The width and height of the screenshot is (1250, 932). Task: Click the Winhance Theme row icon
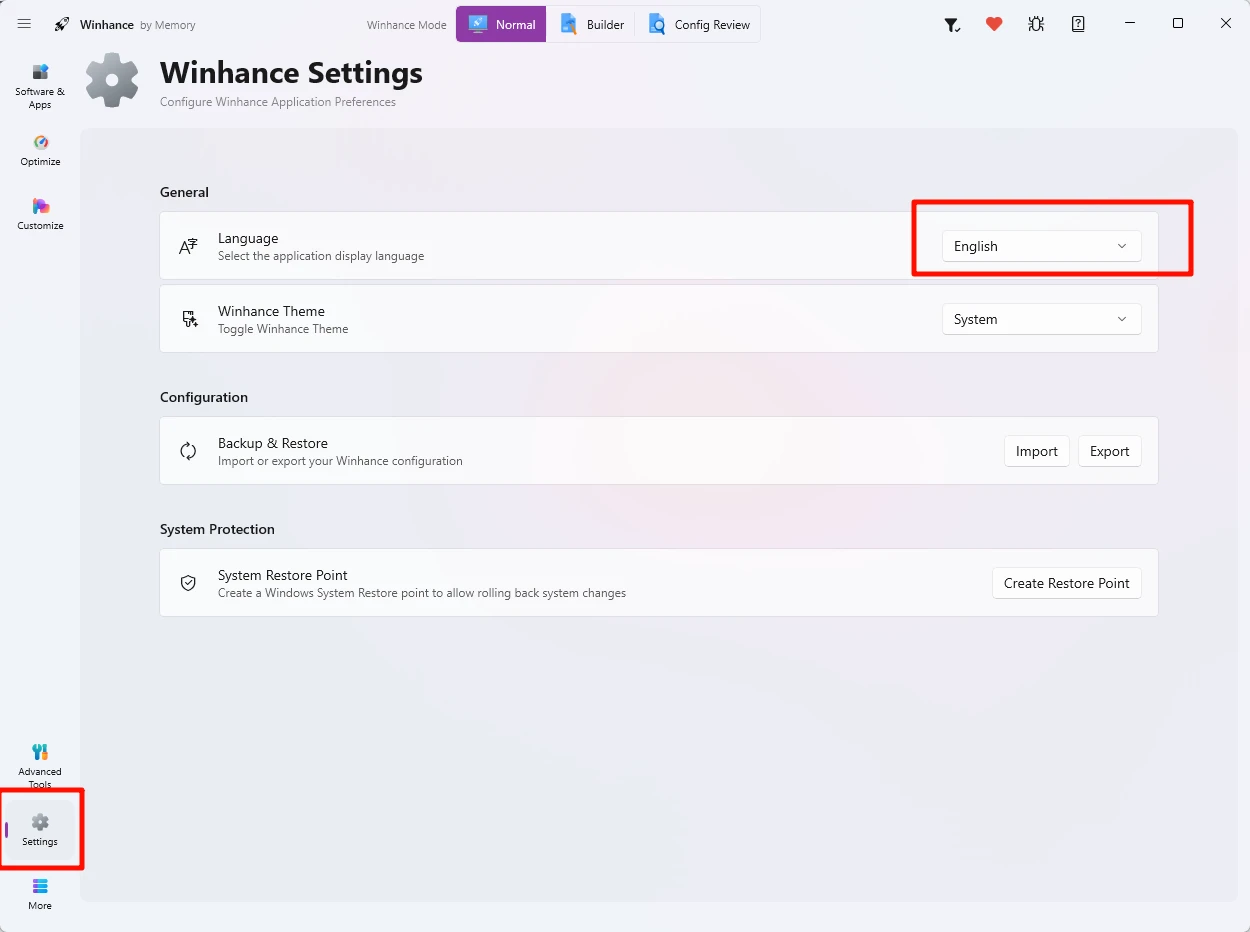[x=189, y=319]
